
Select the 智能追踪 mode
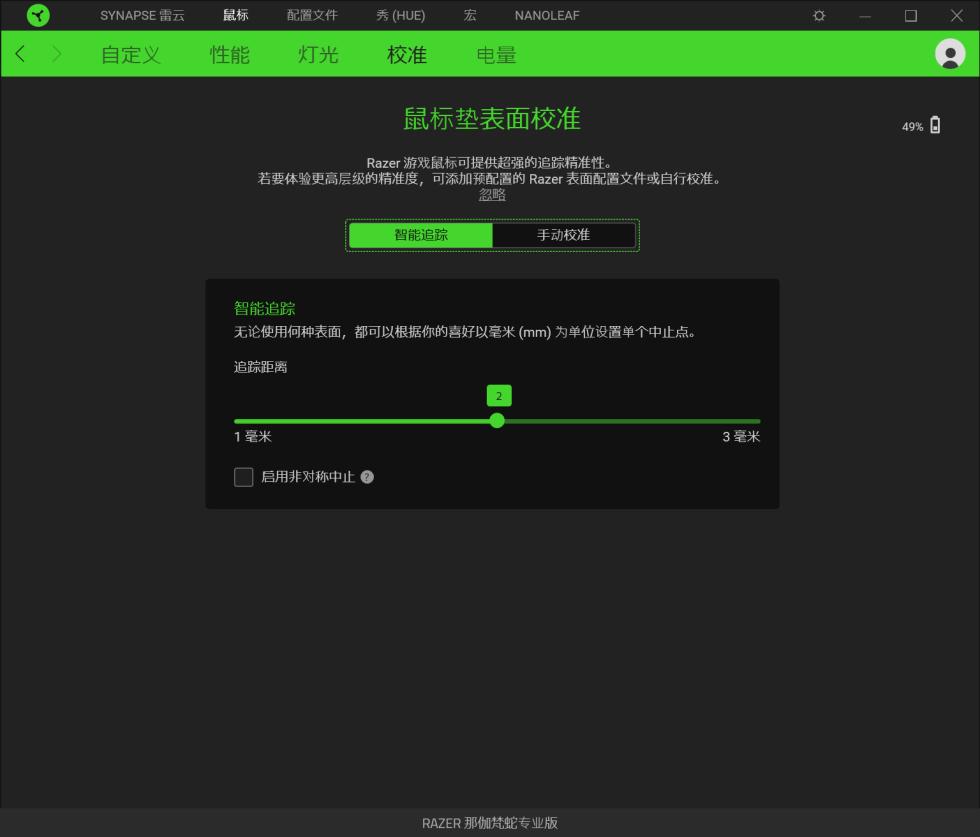419,235
